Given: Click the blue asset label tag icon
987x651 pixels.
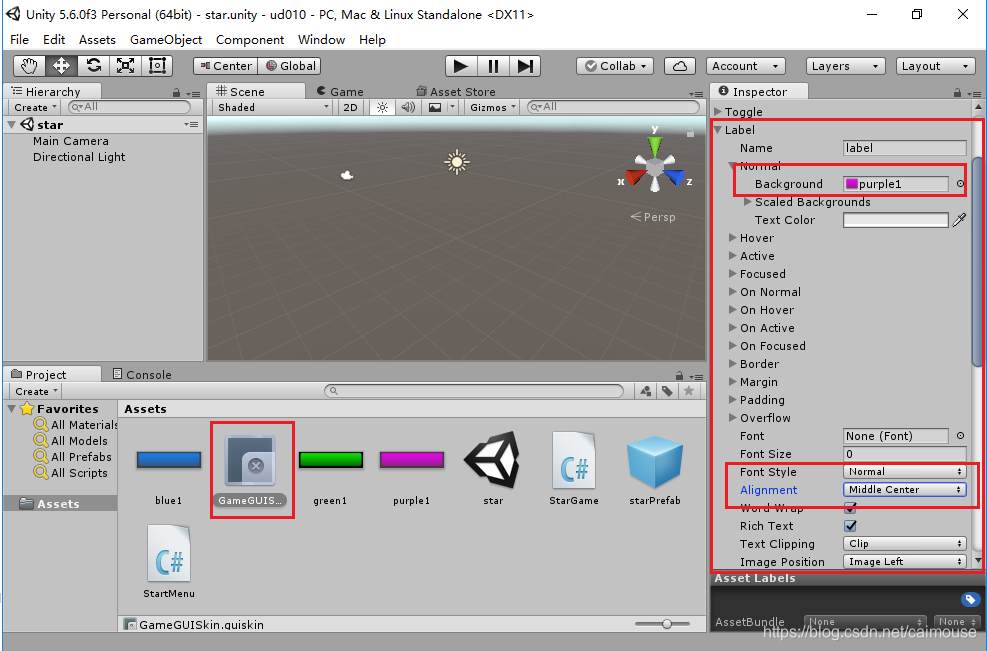Looking at the screenshot, I should 969,599.
